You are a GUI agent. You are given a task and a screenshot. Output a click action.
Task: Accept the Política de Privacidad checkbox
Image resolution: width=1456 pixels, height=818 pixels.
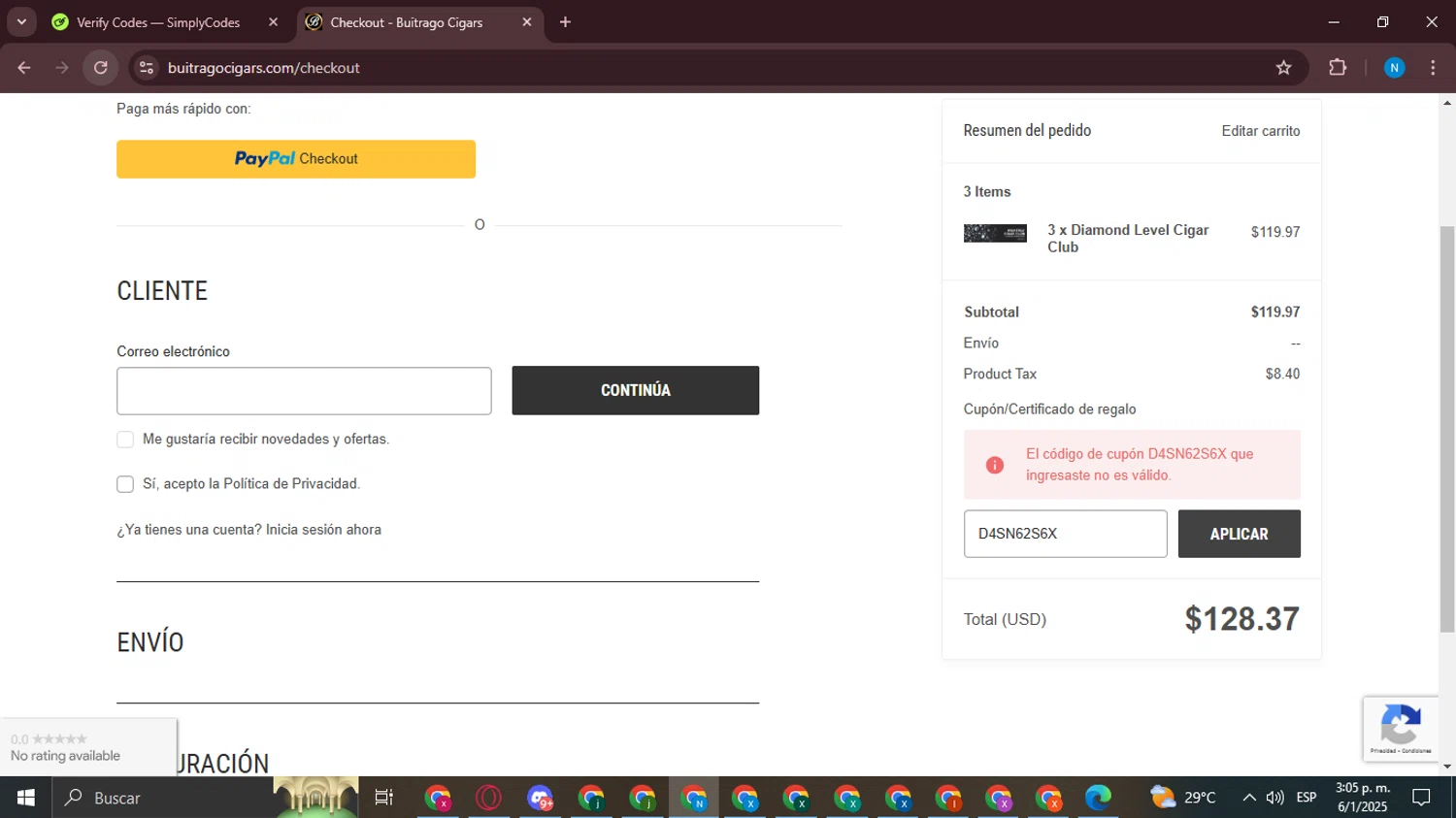(x=125, y=484)
